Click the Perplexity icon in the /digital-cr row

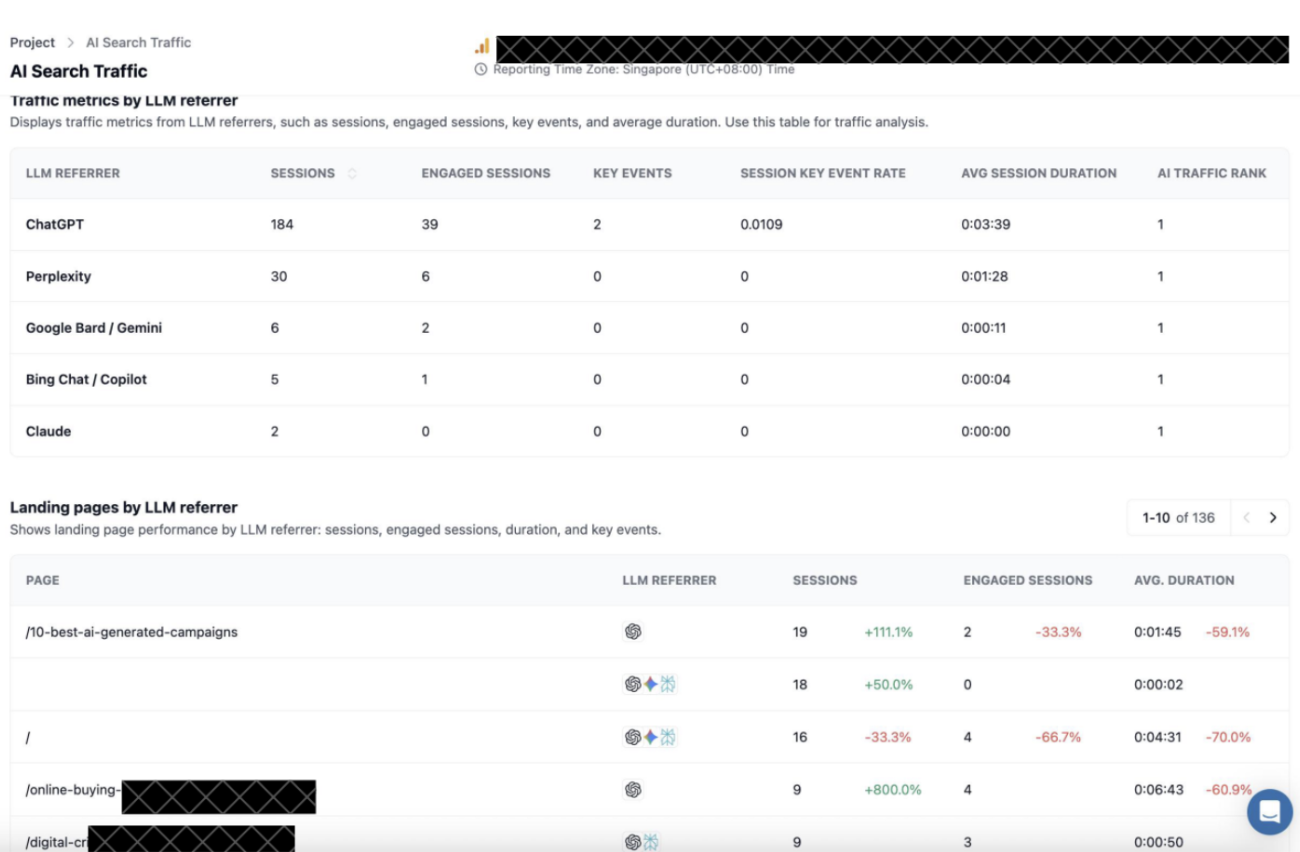(651, 842)
